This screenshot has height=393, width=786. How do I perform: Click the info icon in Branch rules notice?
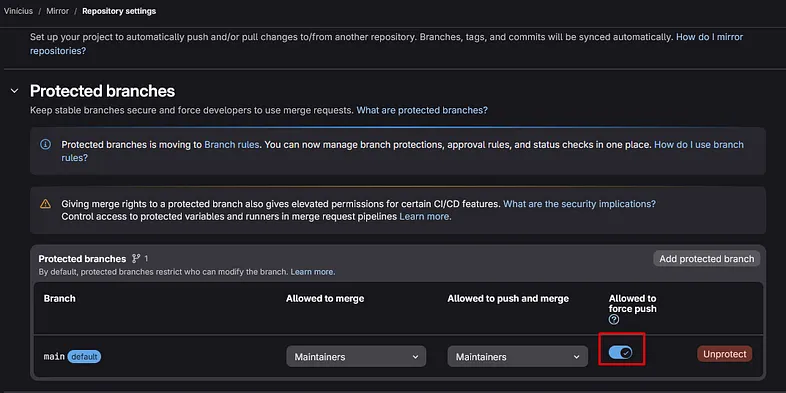point(45,144)
